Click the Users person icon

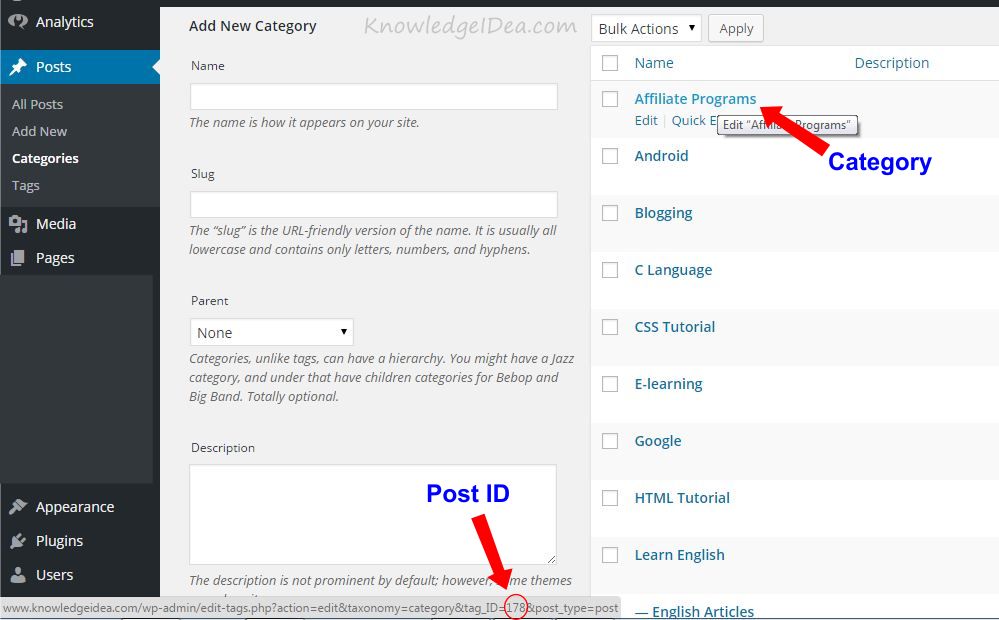click(18, 574)
